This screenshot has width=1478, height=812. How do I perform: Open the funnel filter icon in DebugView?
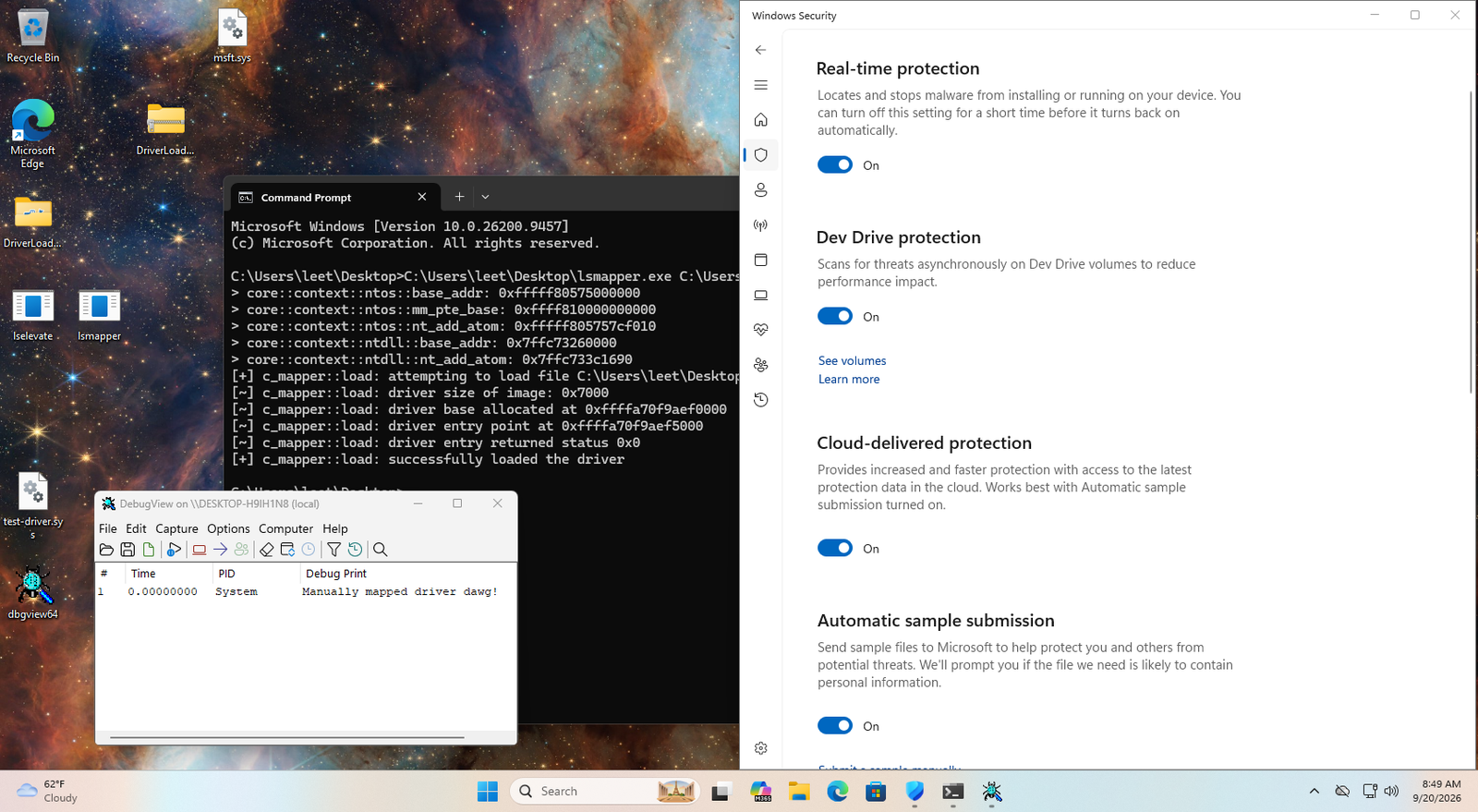click(333, 550)
